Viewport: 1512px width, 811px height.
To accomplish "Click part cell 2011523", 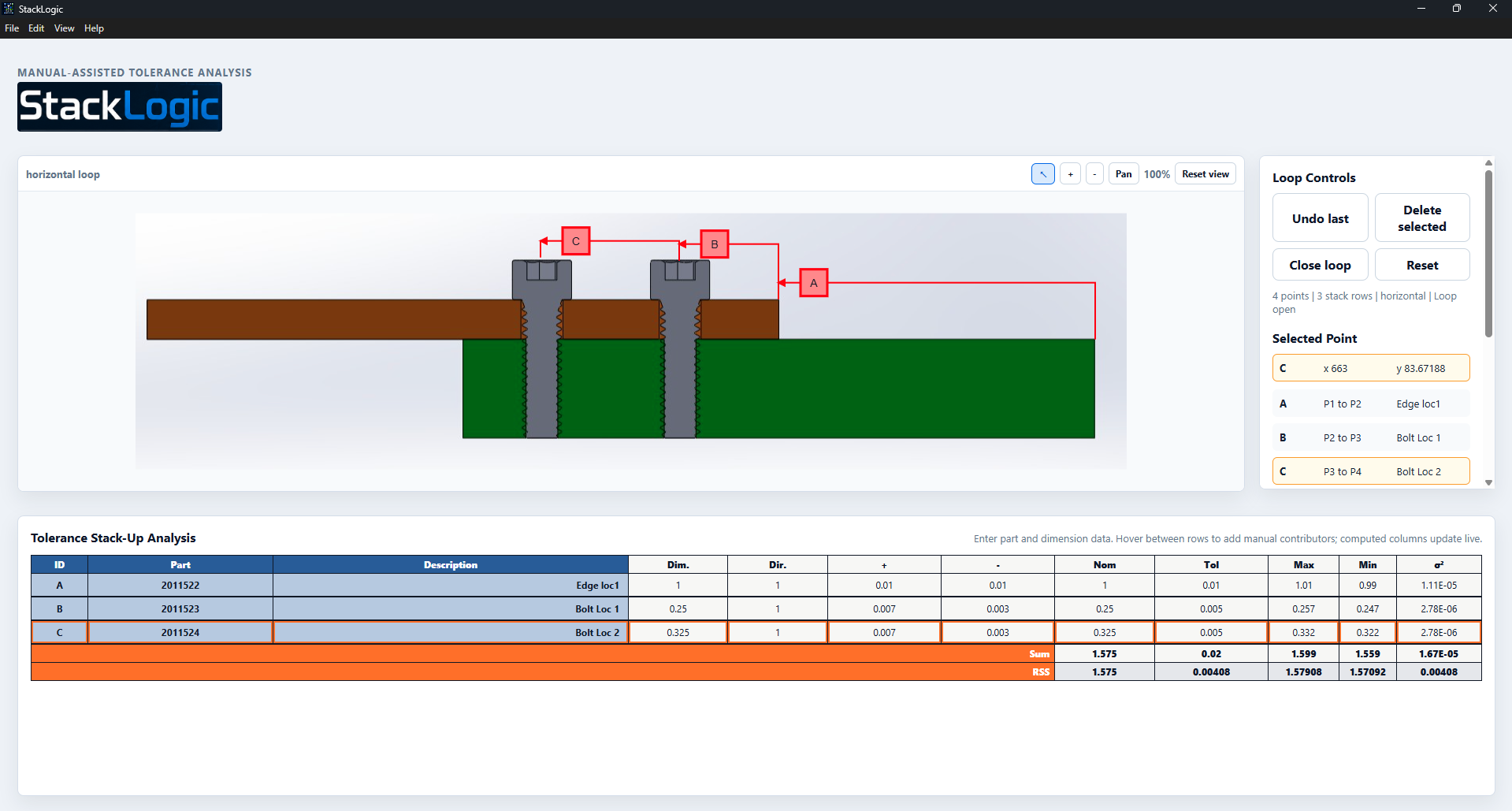I will click(180, 609).
